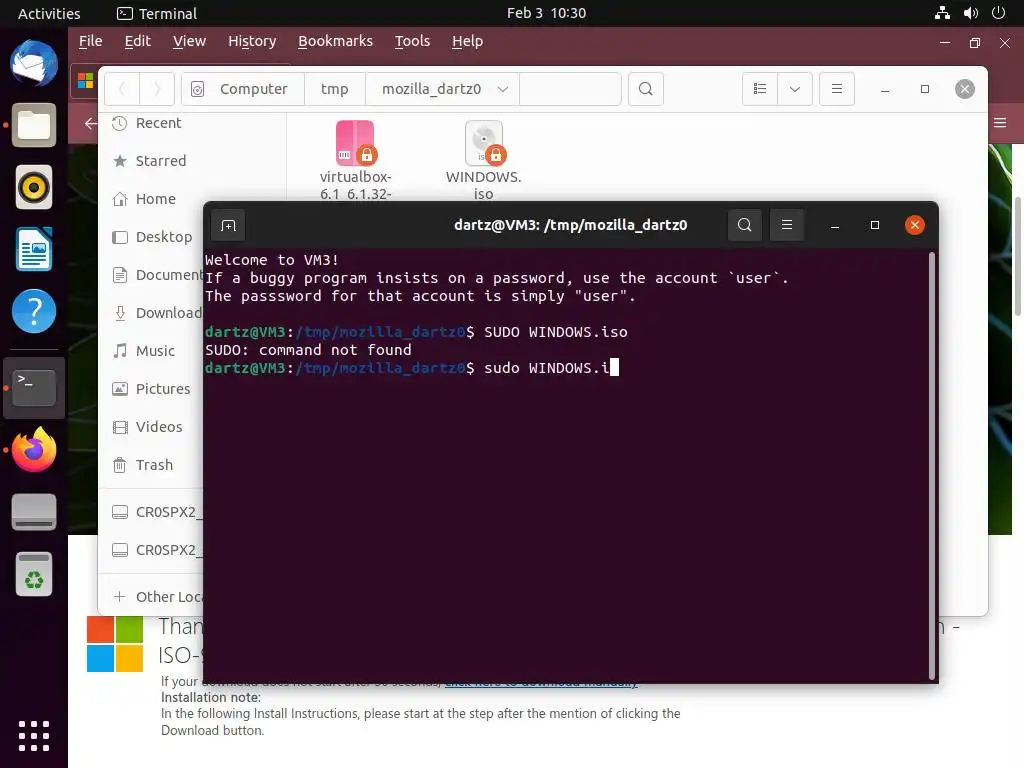Image resolution: width=1024 pixels, height=768 pixels.
Task: Open the File menu
Action: pos(90,41)
